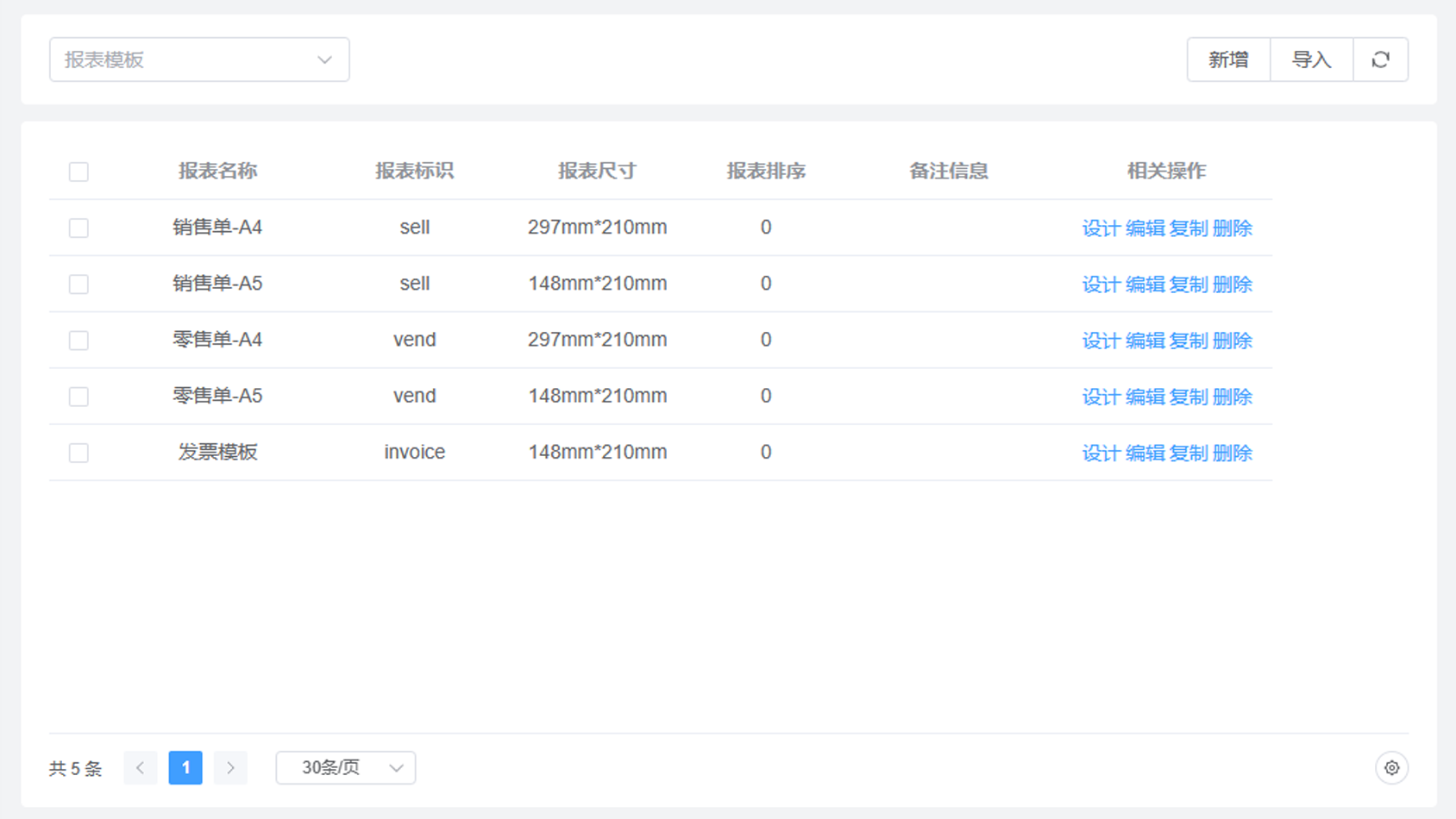1456x819 pixels.
Task: Click 设计 for 发票模板 row
Action: tap(1101, 453)
